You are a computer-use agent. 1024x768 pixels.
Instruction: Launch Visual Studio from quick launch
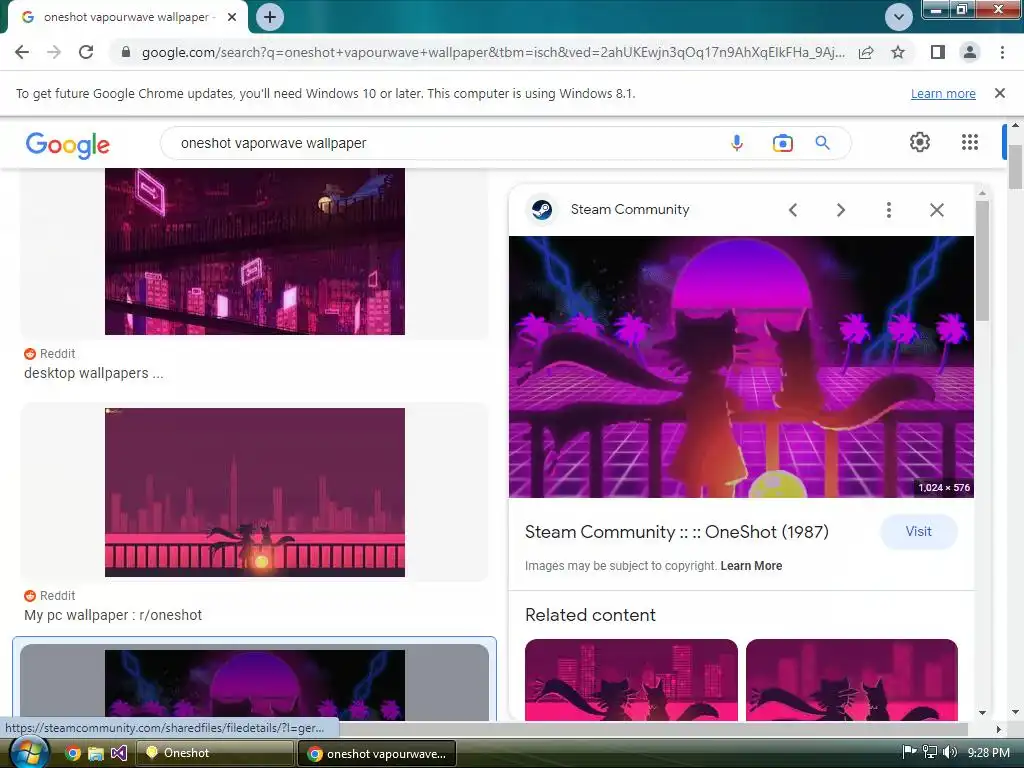(x=119, y=753)
